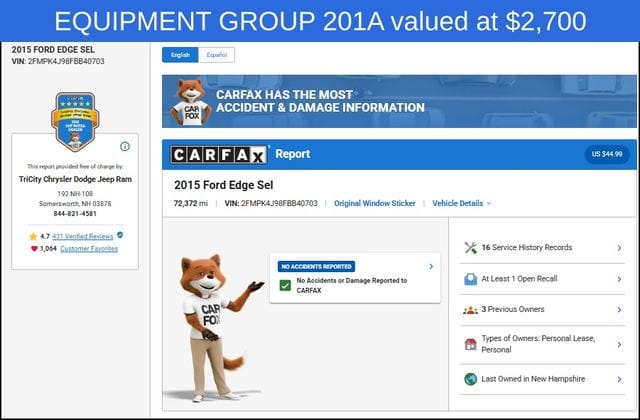640x420 pixels.
Task: Click the open recall icon
Action: pos(471,279)
